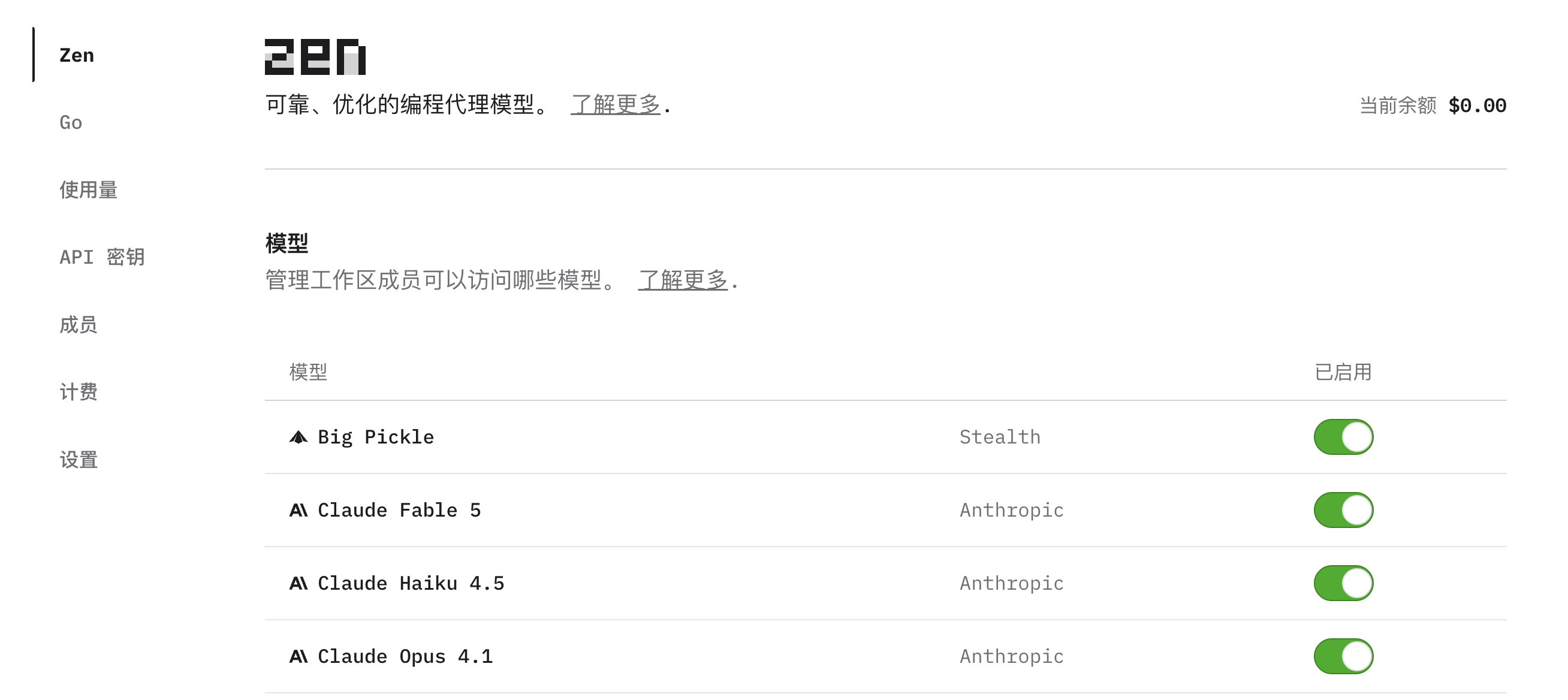
Task: Click the Big Pickle model icon
Action: (x=298, y=437)
